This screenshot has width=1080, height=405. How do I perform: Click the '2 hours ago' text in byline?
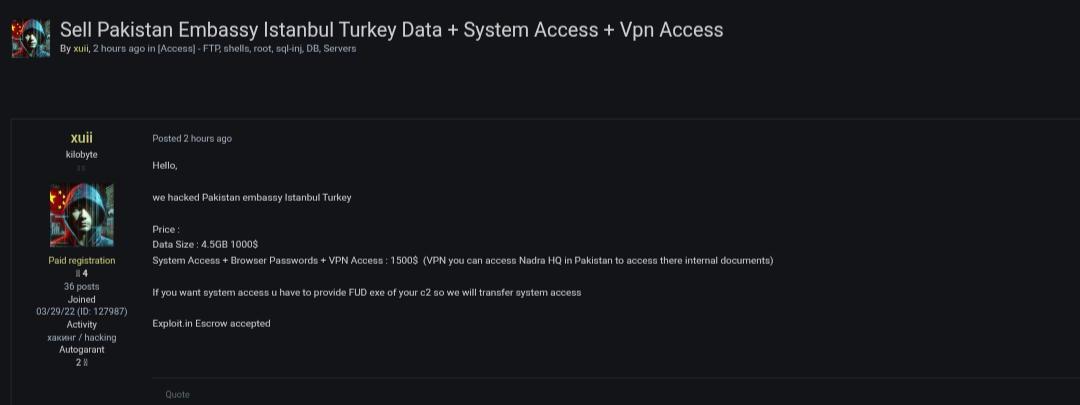click(119, 48)
